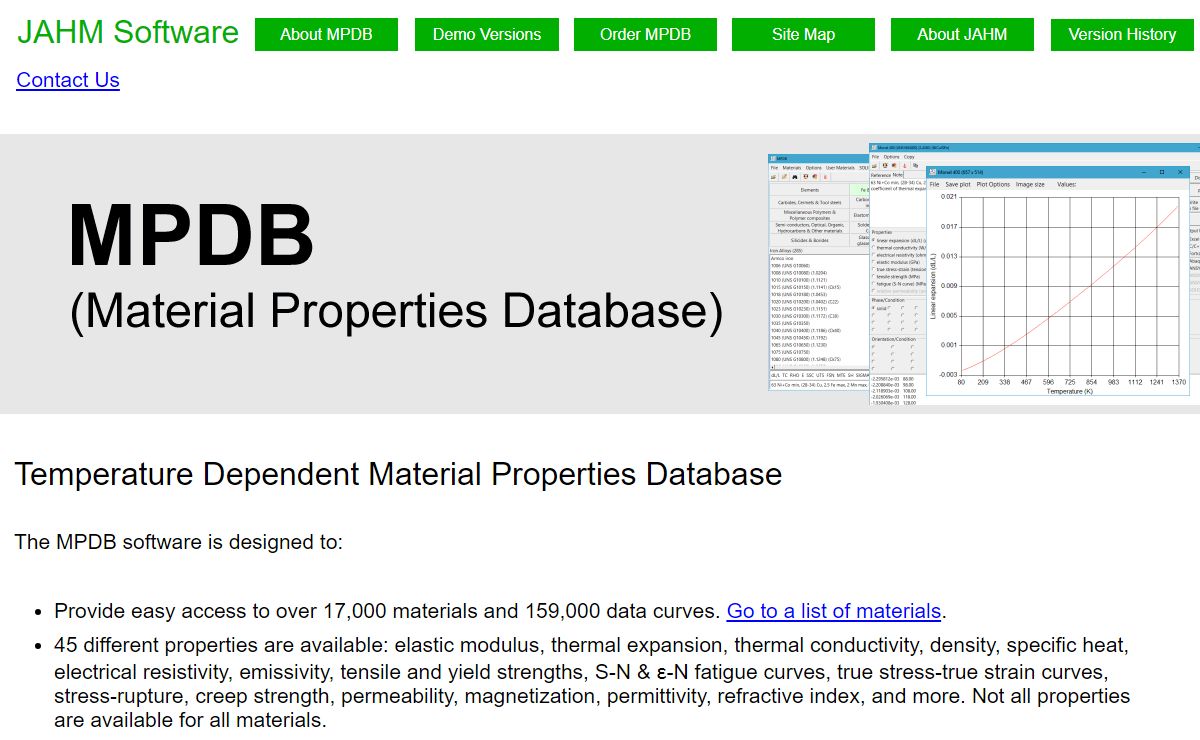The width and height of the screenshot is (1200, 740).
Task: Click 'Save plot' in the plot window menu
Action: [958, 184]
